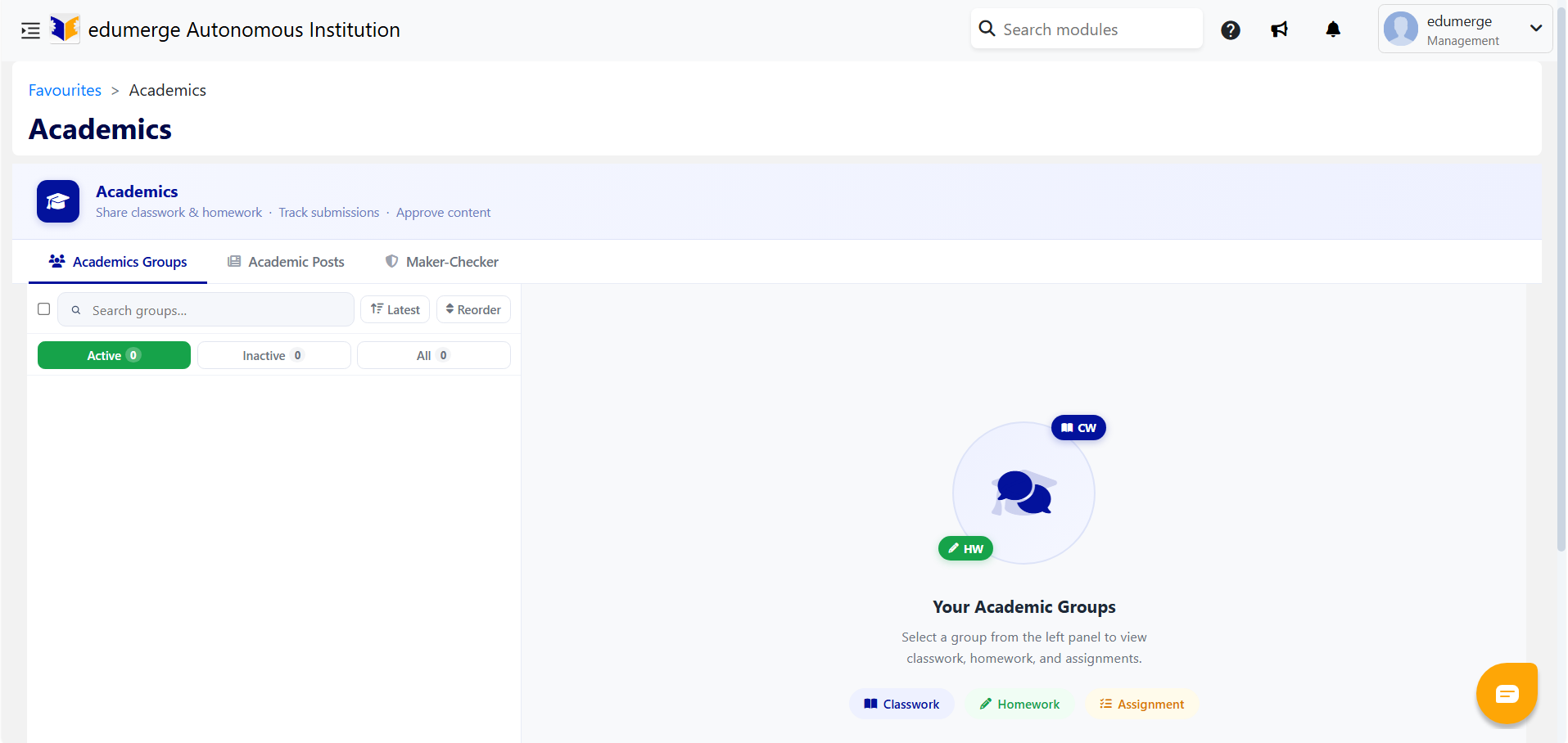
Task: Click the Homework chip
Action: [1019, 704]
